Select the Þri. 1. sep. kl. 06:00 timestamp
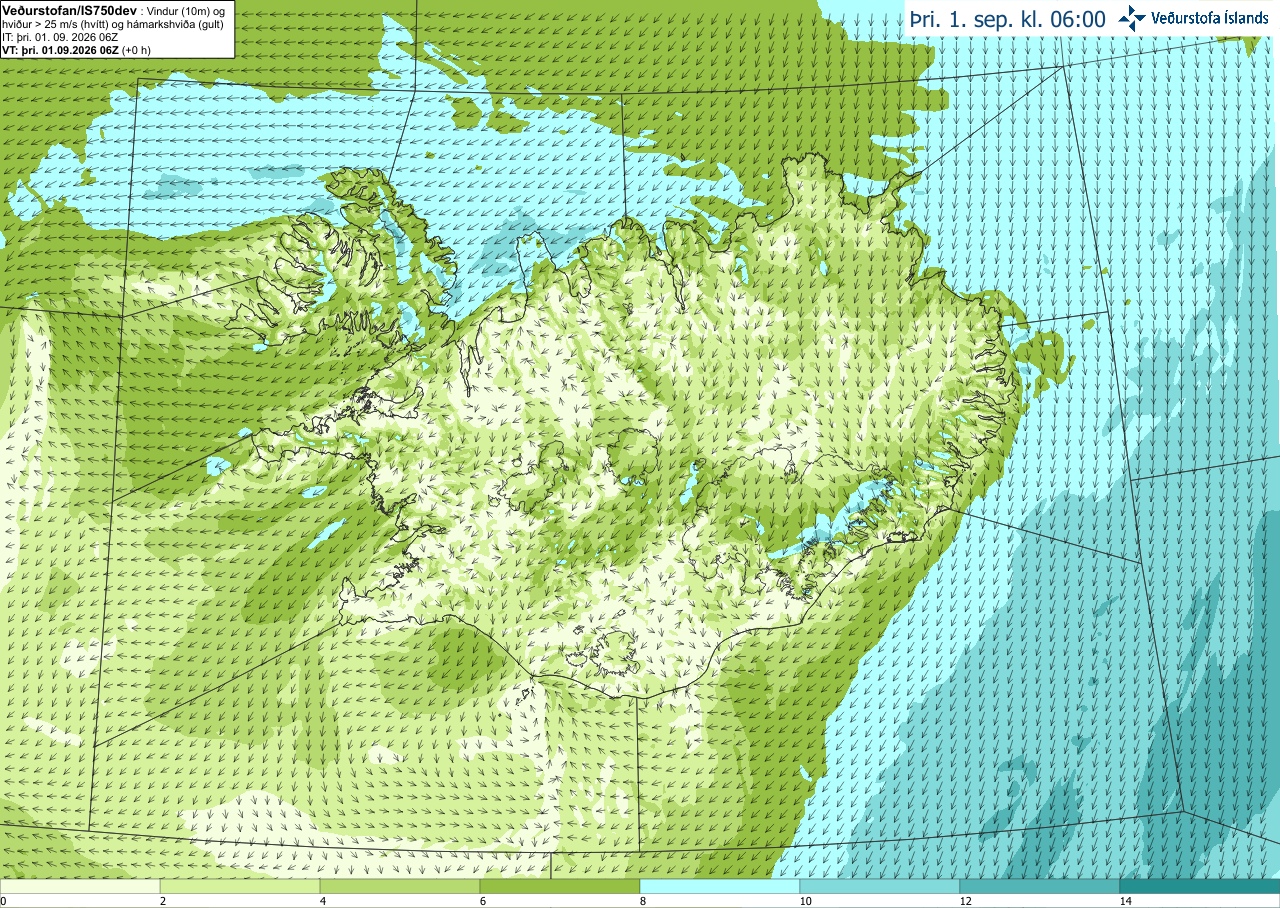Viewport: 1280px width, 908px height. (1007, 19)
